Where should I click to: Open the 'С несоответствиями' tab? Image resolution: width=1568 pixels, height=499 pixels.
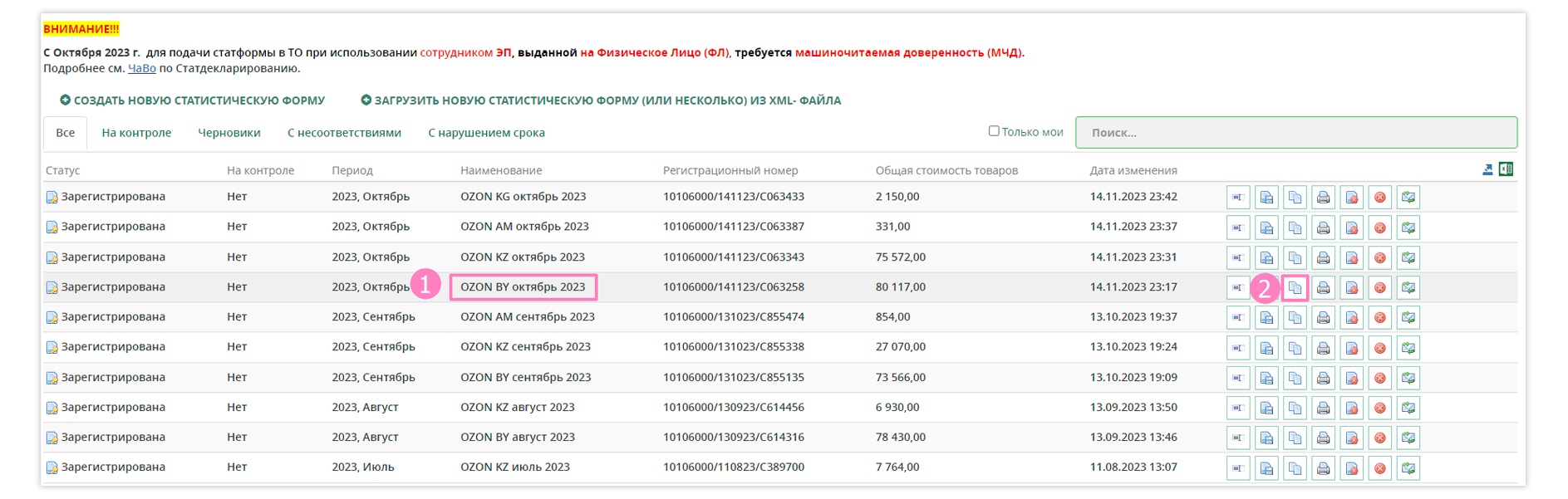click(344, 133)
